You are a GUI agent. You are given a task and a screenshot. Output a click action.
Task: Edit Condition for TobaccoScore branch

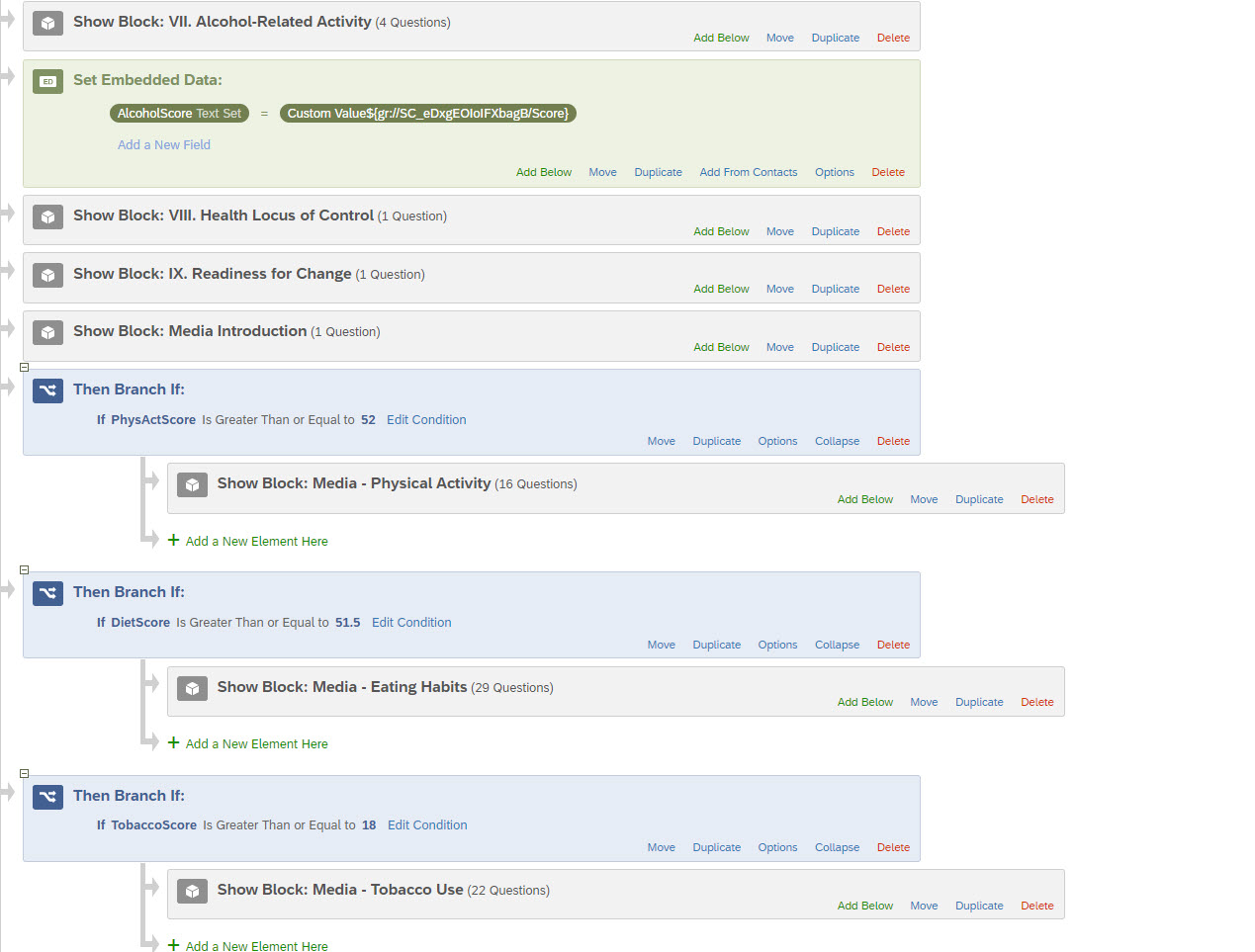pyautogui.click(x=427, y=825)
